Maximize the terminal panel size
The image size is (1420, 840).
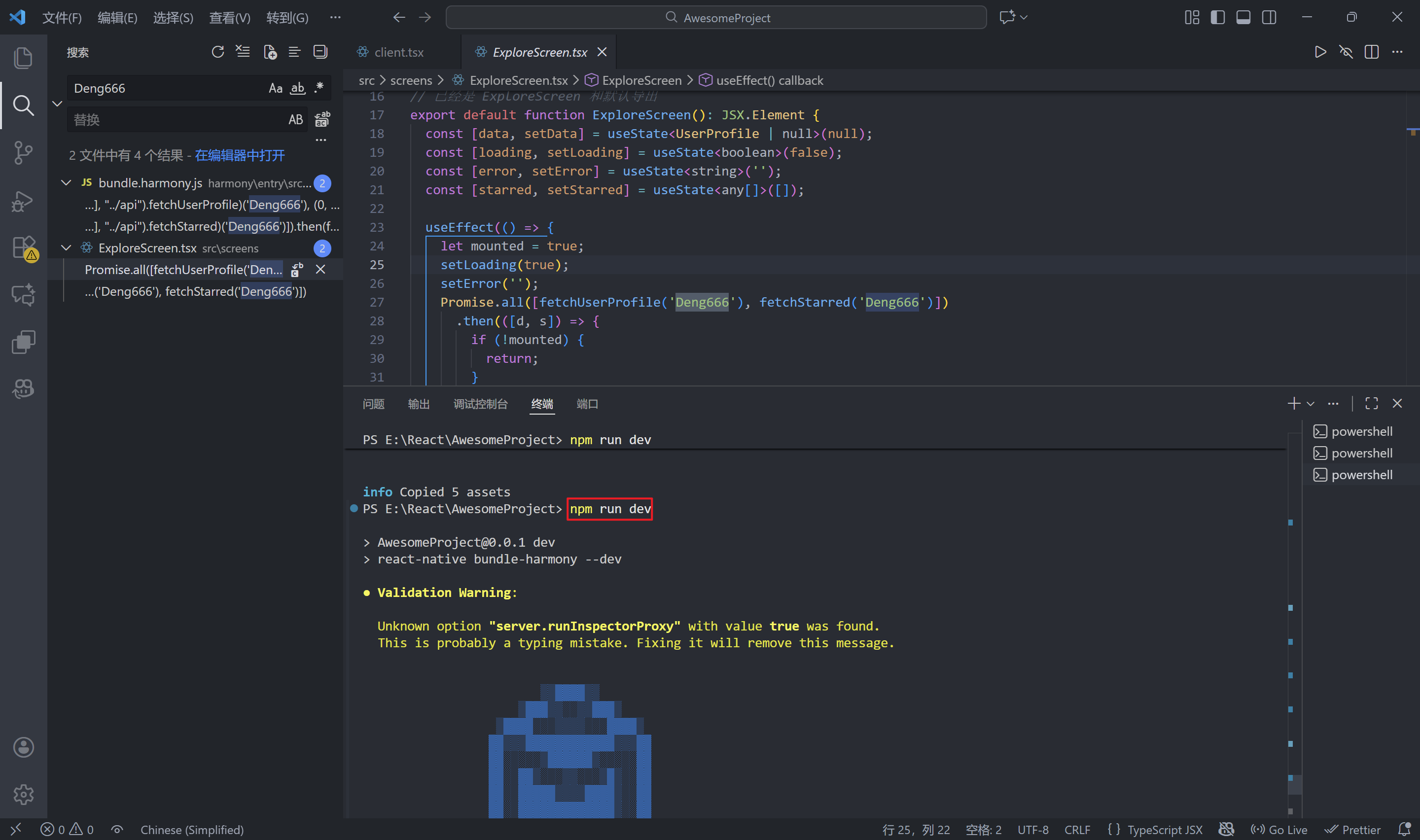point(1371,404)
